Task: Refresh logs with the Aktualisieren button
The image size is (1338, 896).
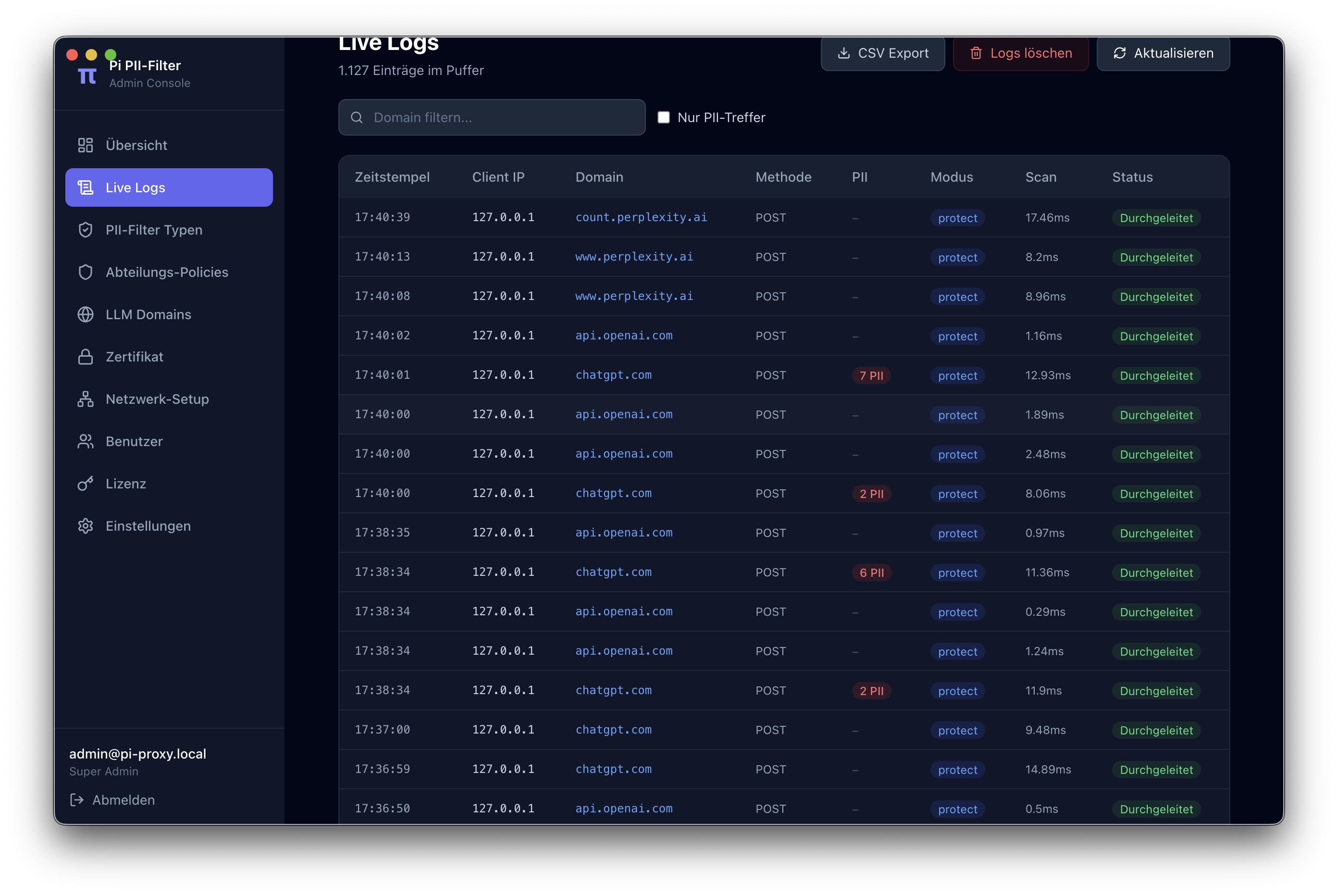Action: [x=1163, y=53]
